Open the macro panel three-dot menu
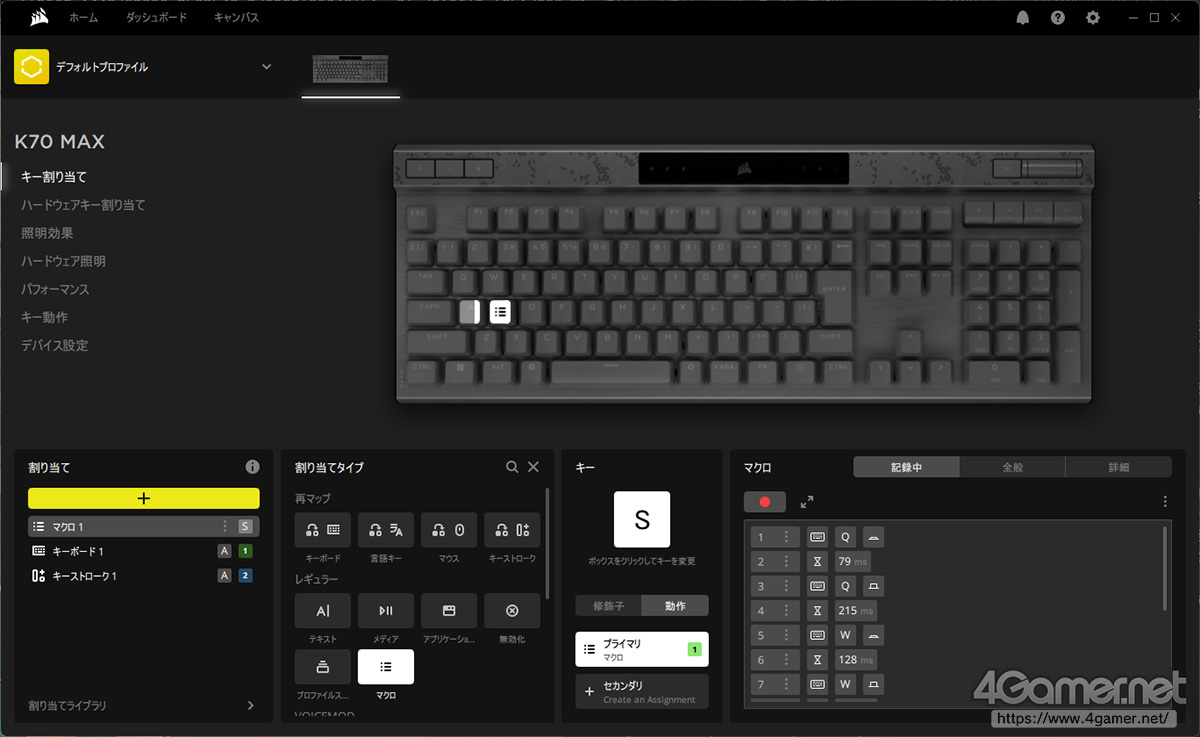This screenshot has width=1200, height=737. [1164, 502]
